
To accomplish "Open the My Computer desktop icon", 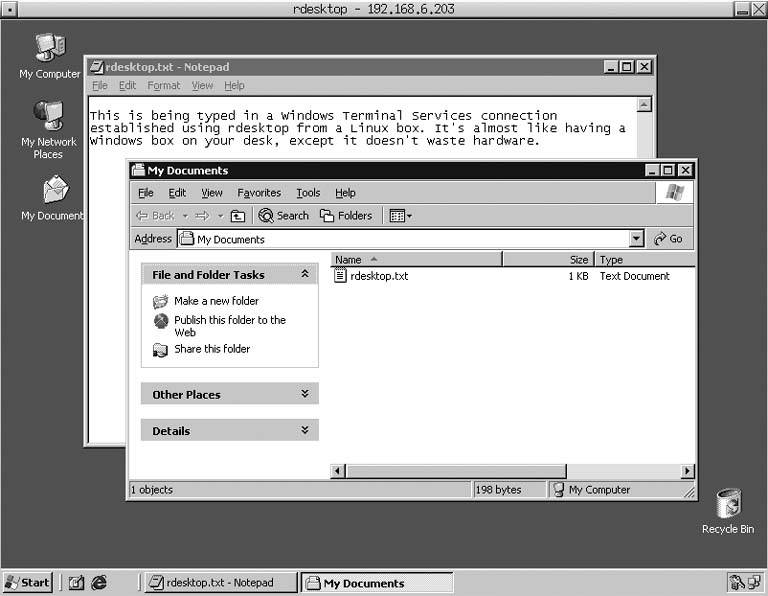I will 49,55.
